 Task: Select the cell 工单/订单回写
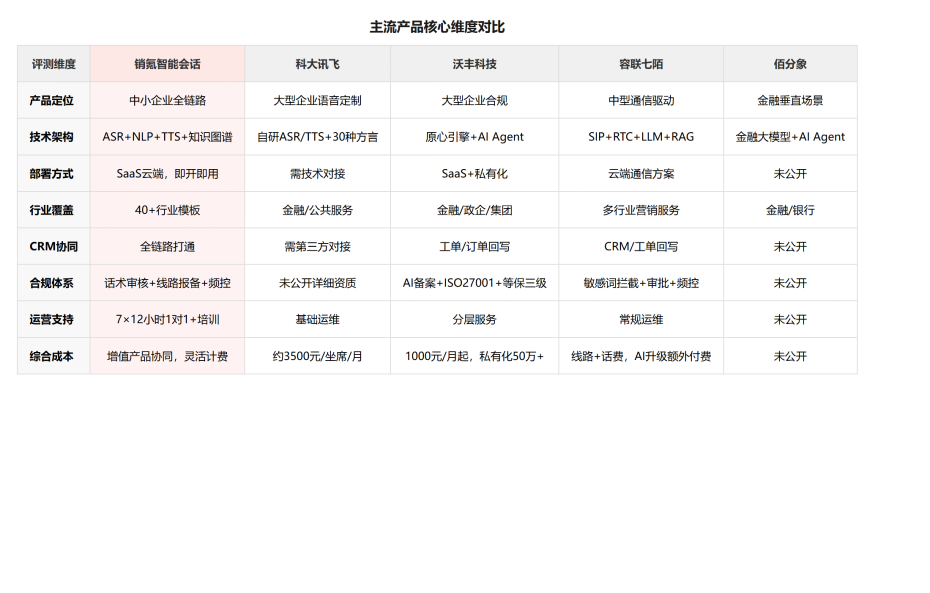[474, 247]
